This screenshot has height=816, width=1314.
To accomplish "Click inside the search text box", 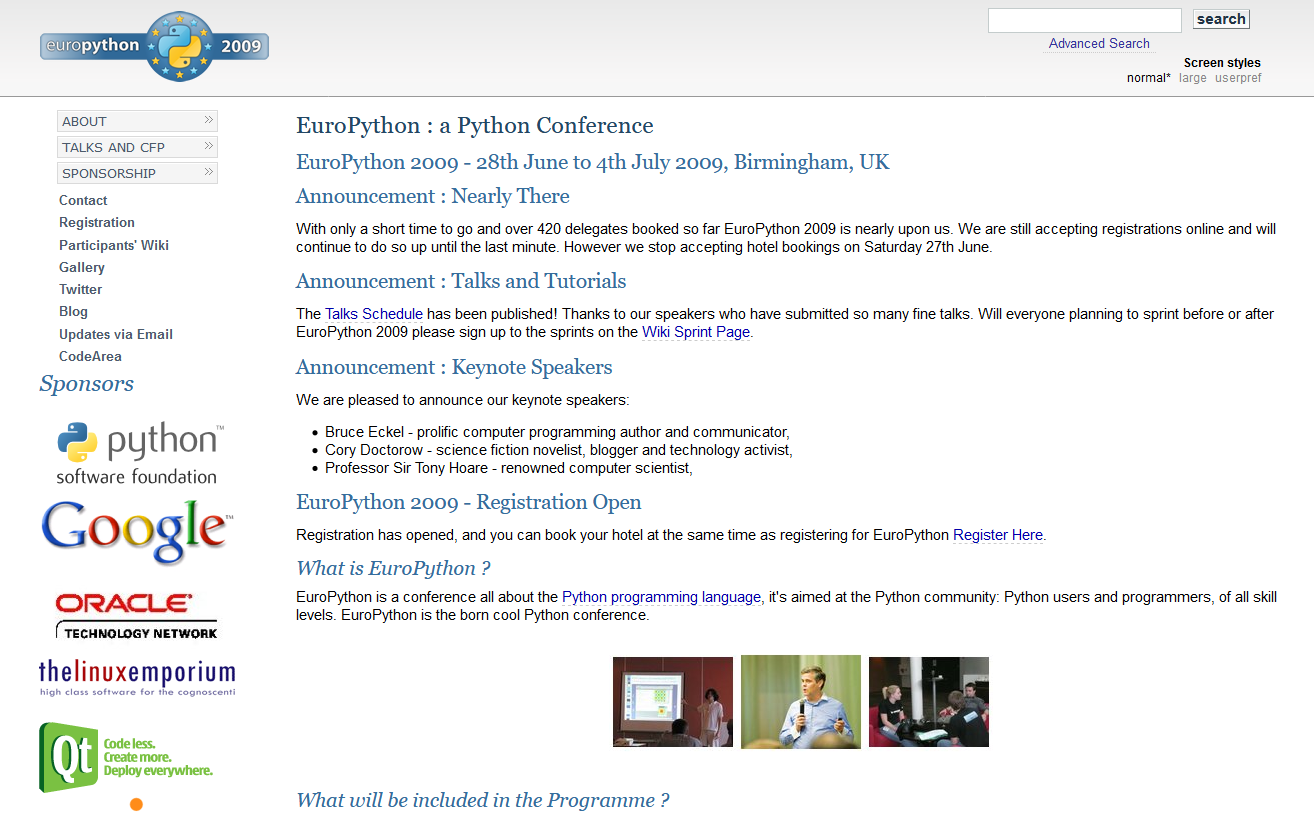I will pyautogui.click(x=1084, y=20).
